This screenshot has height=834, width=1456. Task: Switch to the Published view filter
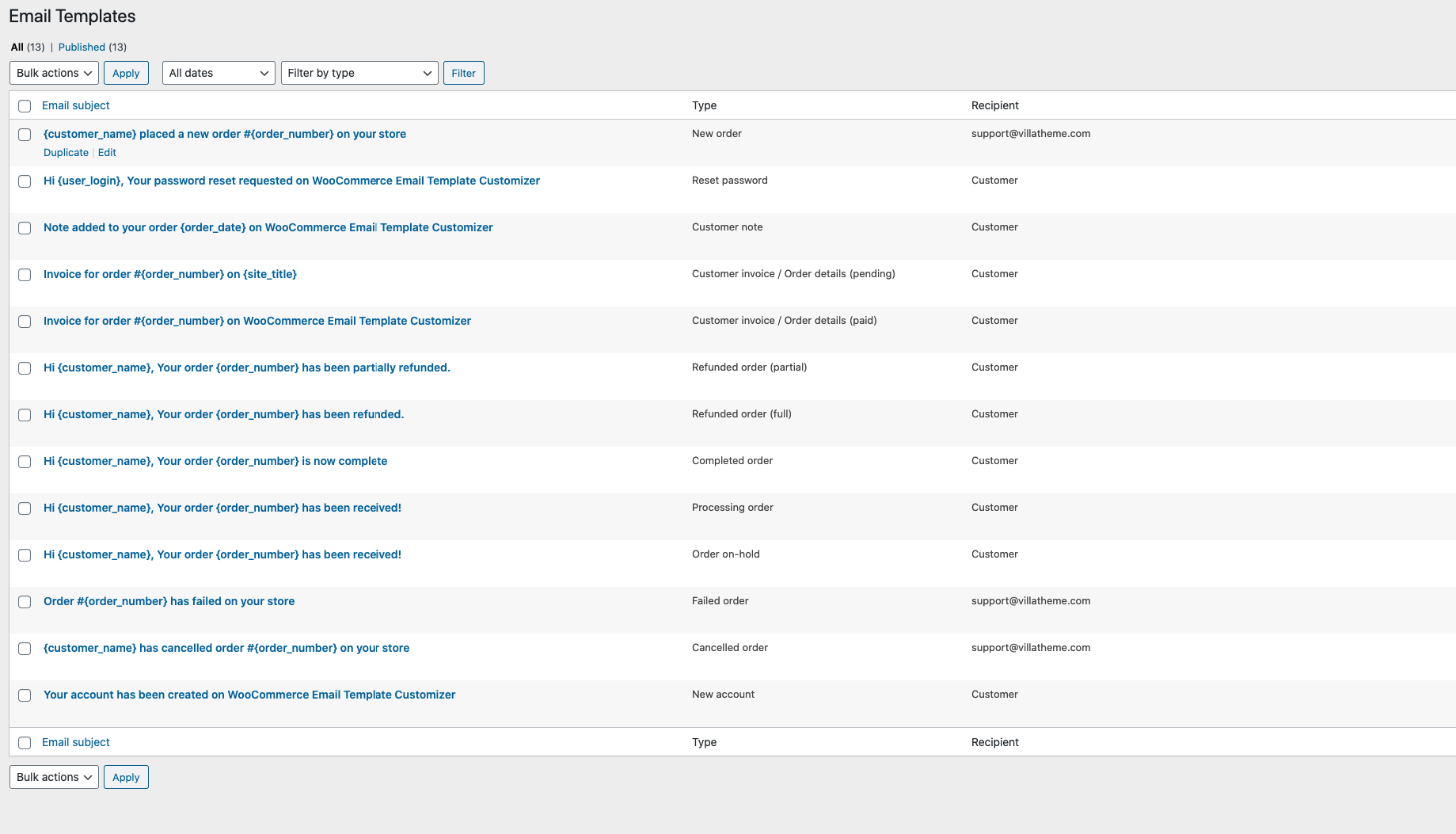click(82, 47)
